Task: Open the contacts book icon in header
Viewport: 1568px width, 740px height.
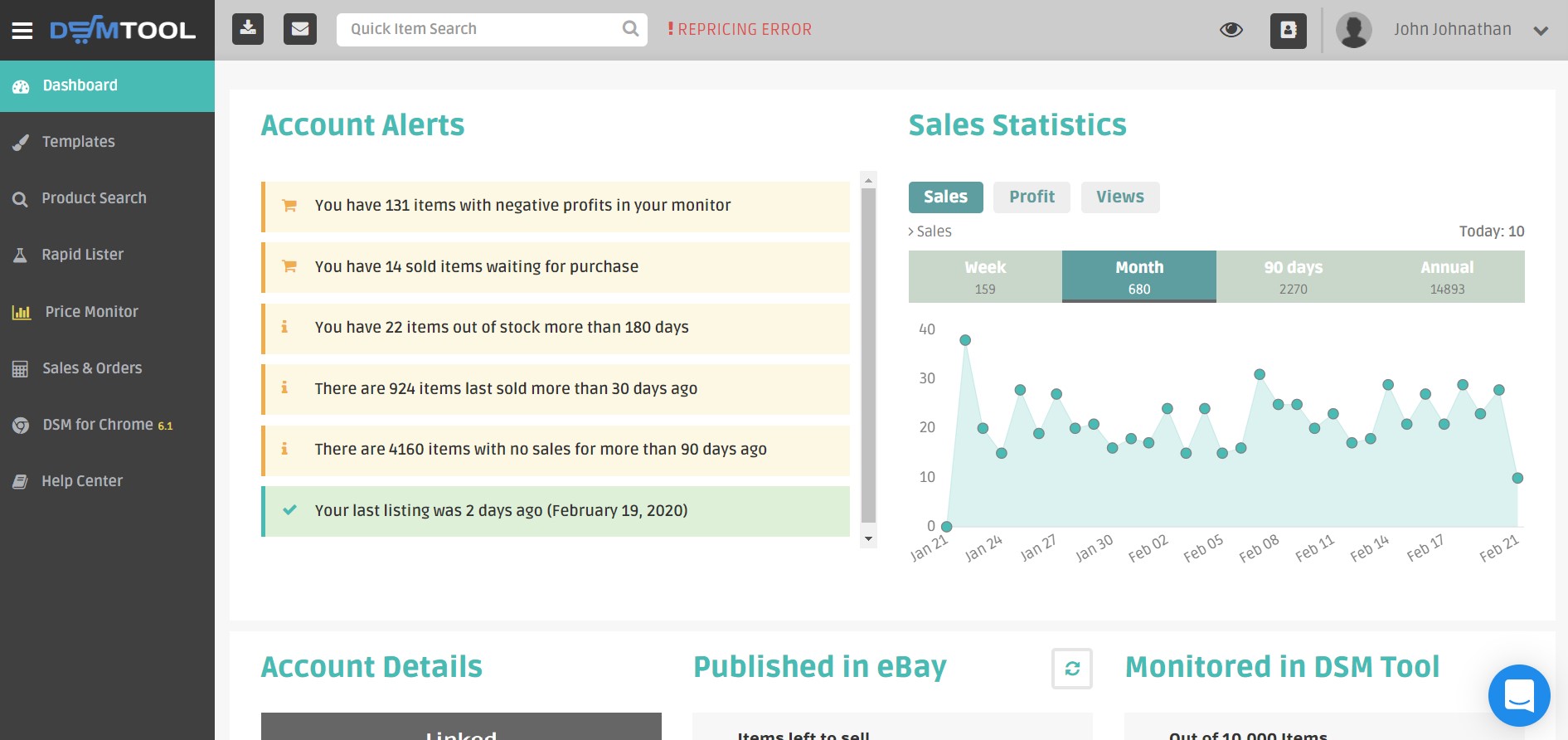Action: pyautogui.click(x=1289, y=31)
